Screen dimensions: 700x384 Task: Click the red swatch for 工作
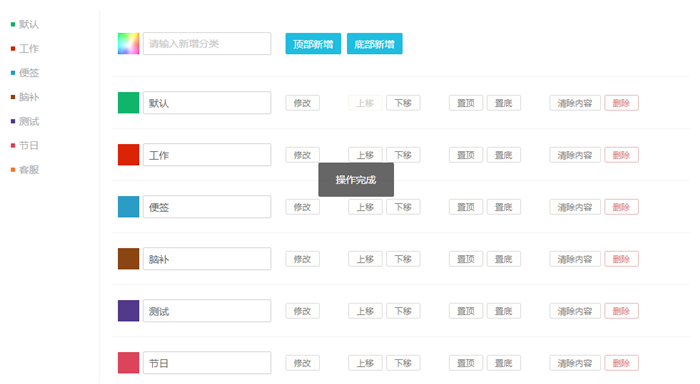pos(128,155)
